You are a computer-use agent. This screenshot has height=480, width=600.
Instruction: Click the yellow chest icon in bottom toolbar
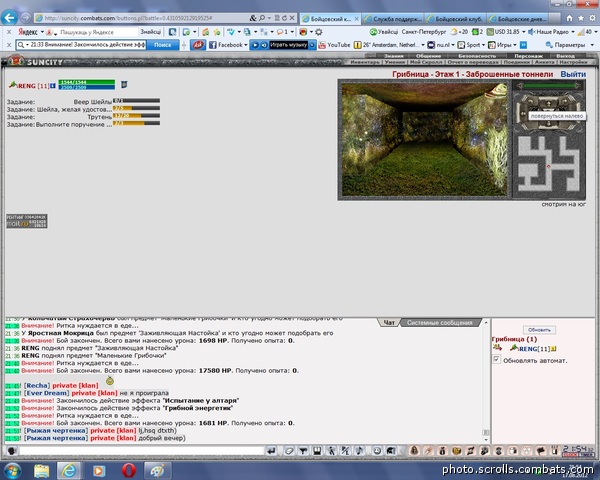tap(457, 451)
